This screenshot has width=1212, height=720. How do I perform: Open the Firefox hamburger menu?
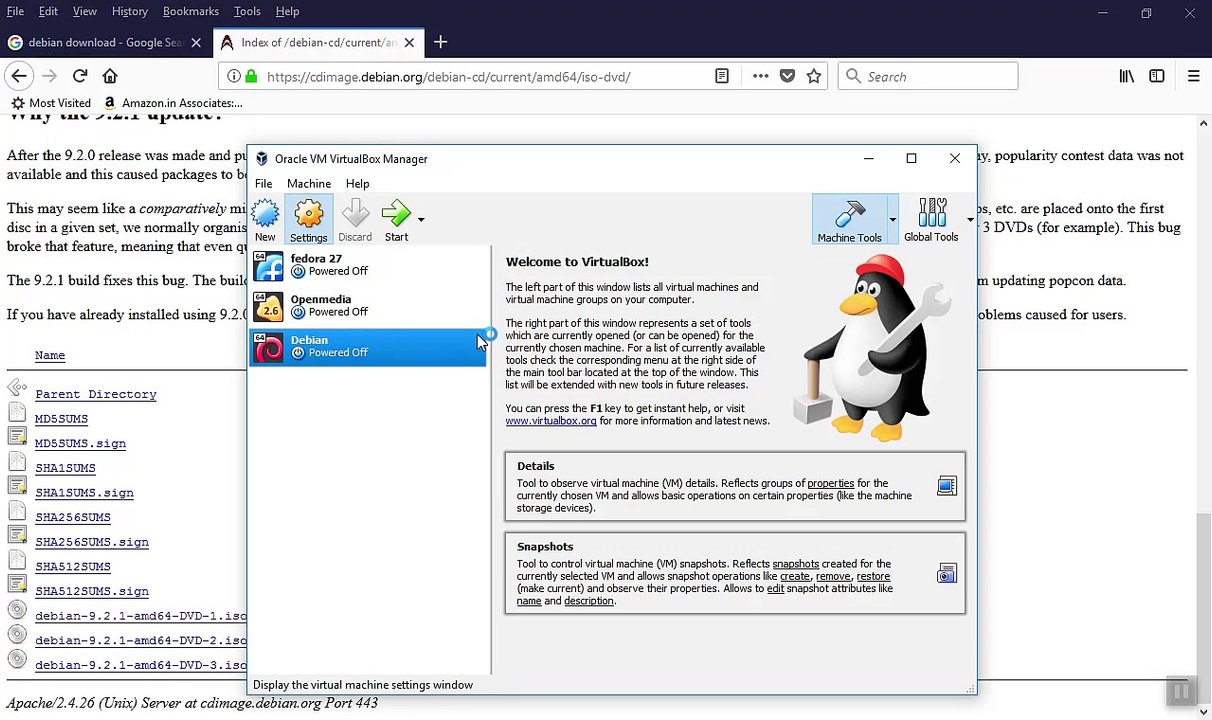pyautogui.click(x=1193, y=76)
